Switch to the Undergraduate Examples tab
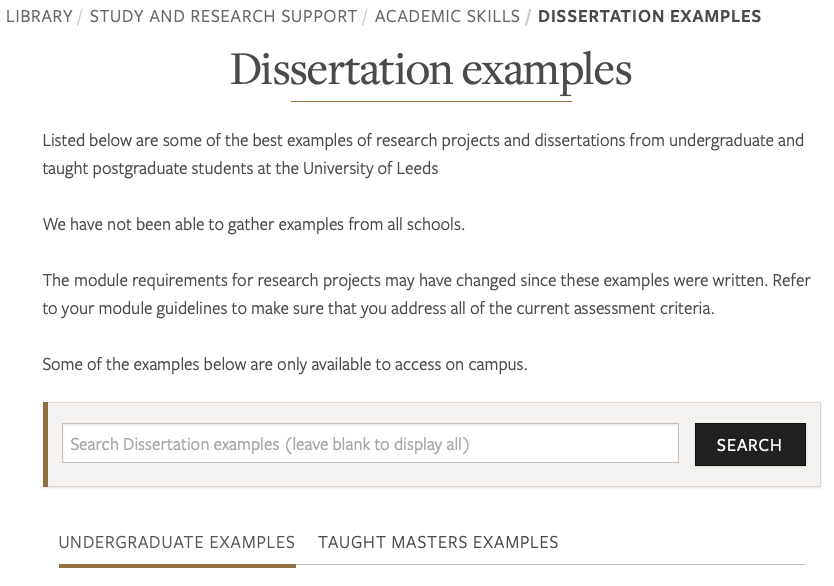 point(177,542)
